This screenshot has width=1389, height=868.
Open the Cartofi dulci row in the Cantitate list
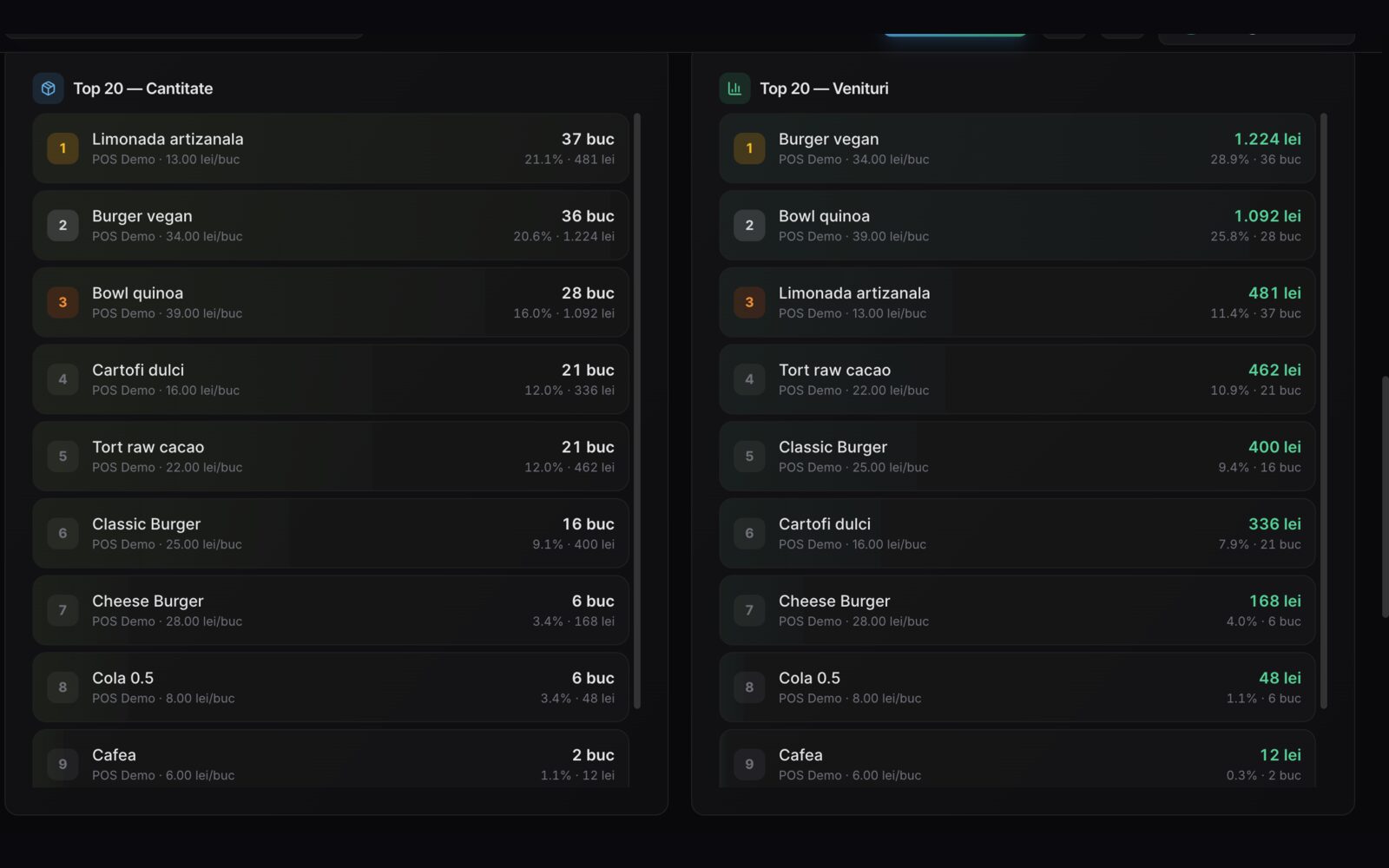331,379
